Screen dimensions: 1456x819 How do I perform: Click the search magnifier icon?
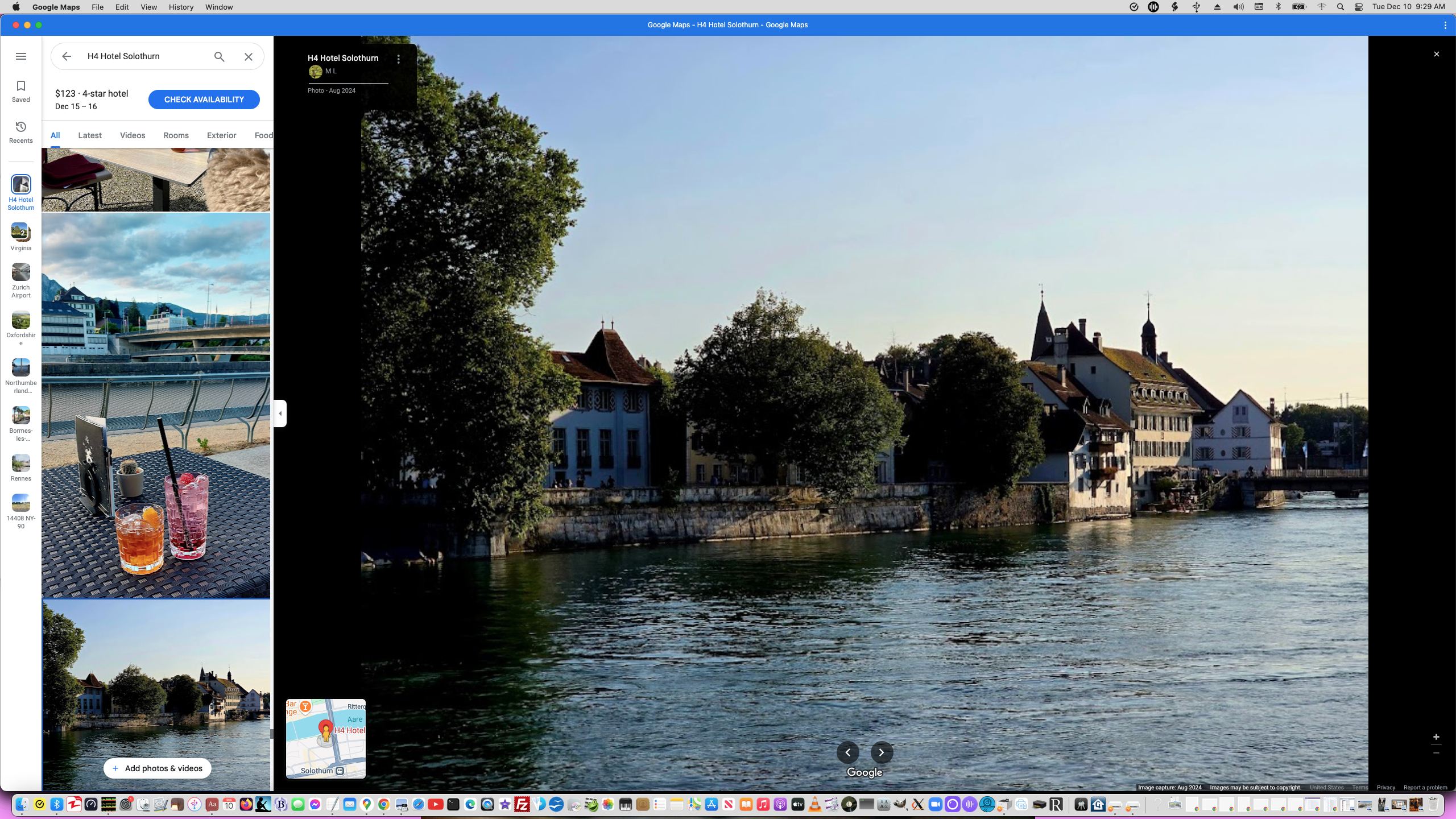pos(220,56)
